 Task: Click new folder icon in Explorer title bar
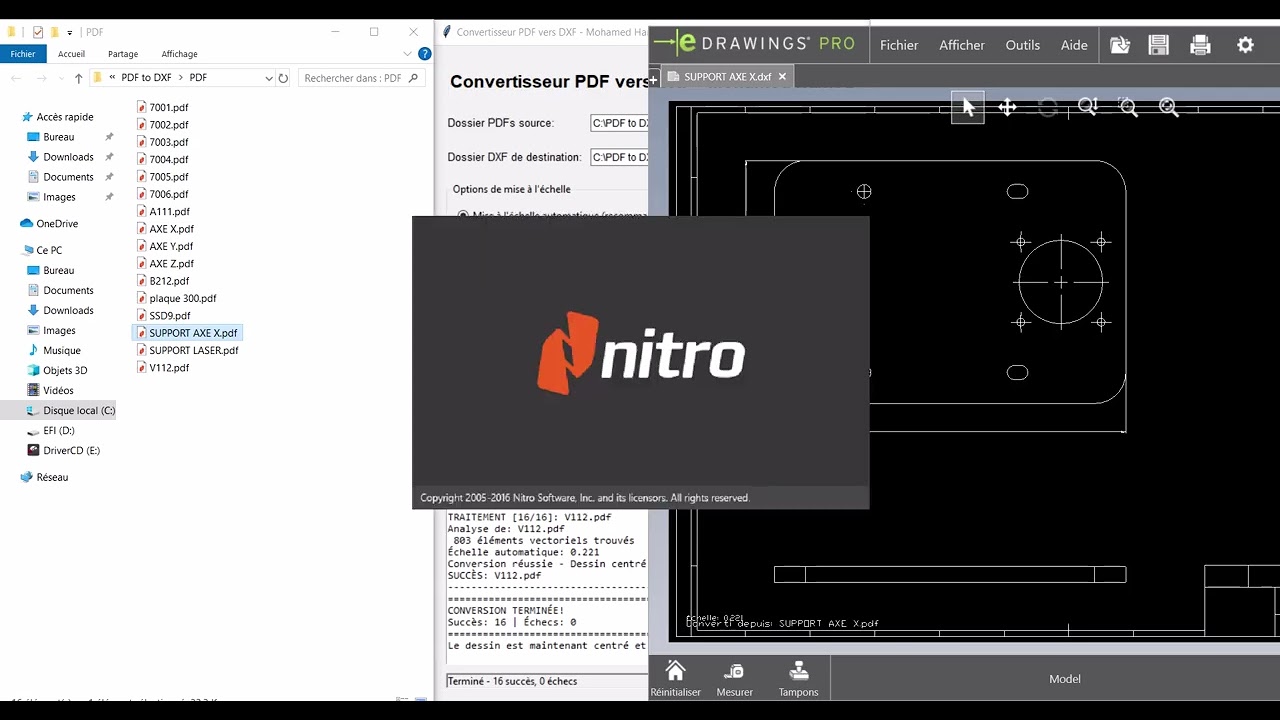(54, 32)
